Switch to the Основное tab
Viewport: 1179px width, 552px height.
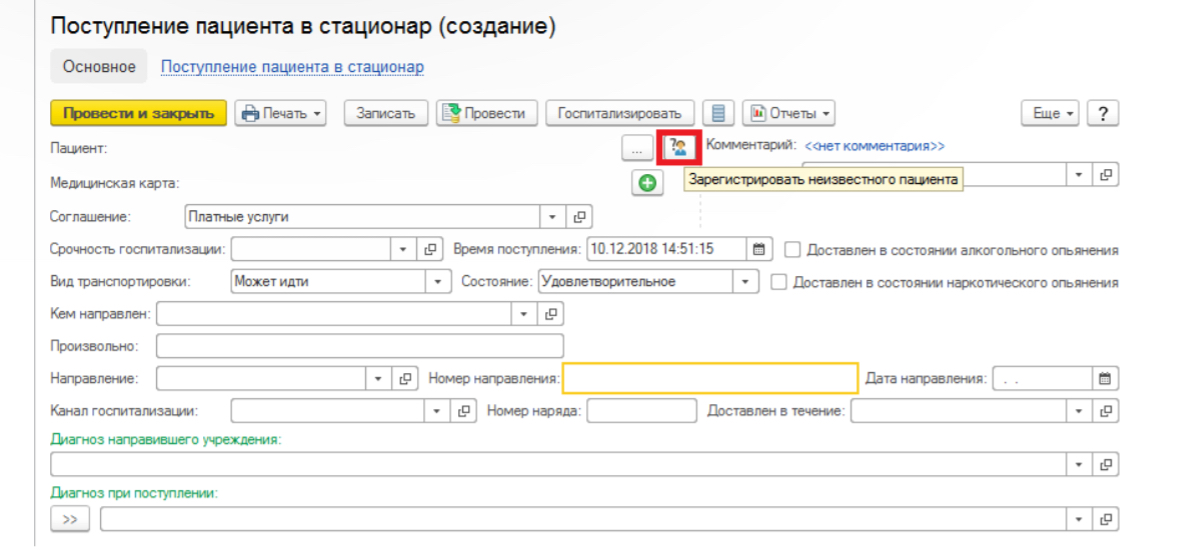point(99,67)
